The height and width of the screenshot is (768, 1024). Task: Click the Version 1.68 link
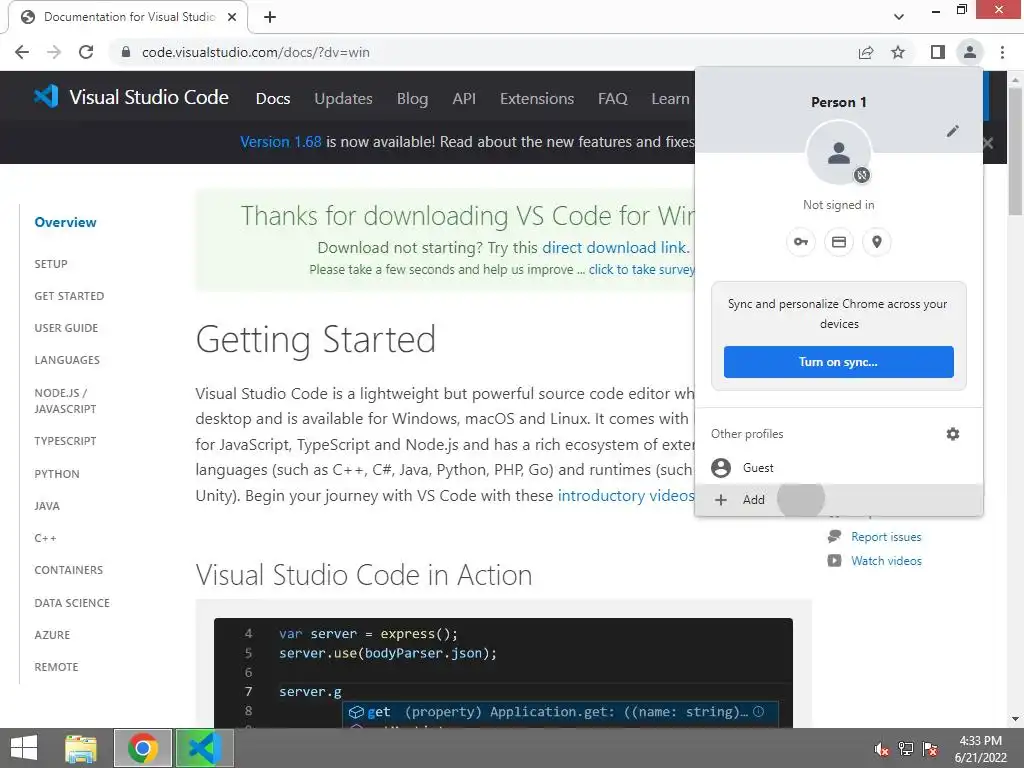tap(281, 142)
